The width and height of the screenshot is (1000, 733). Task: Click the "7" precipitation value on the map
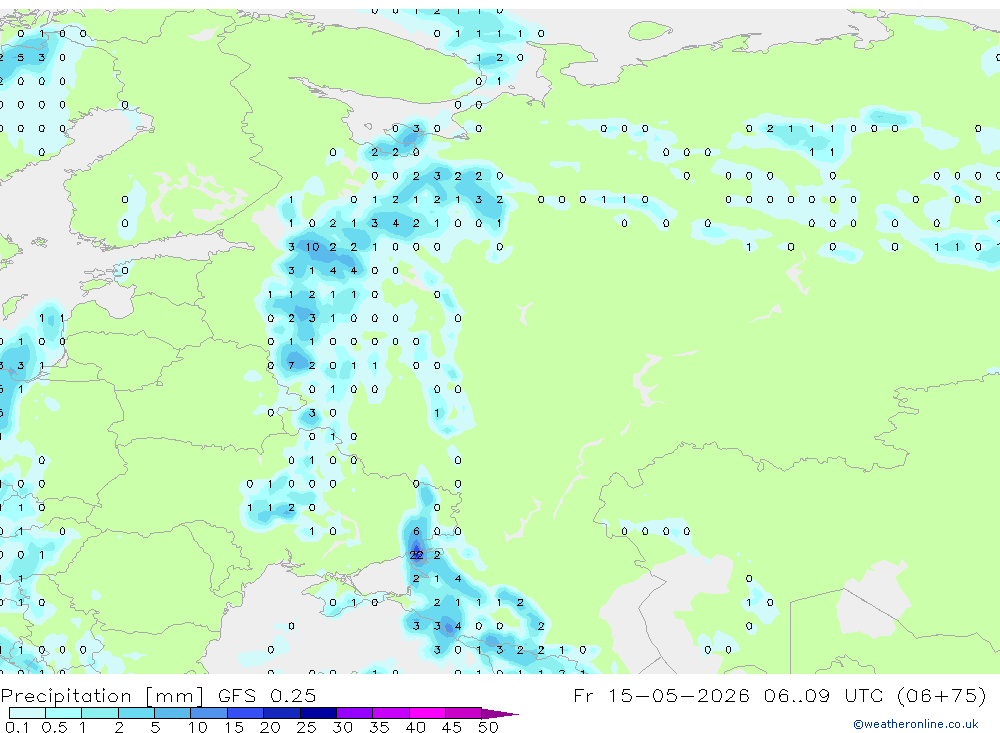point(291,366)
